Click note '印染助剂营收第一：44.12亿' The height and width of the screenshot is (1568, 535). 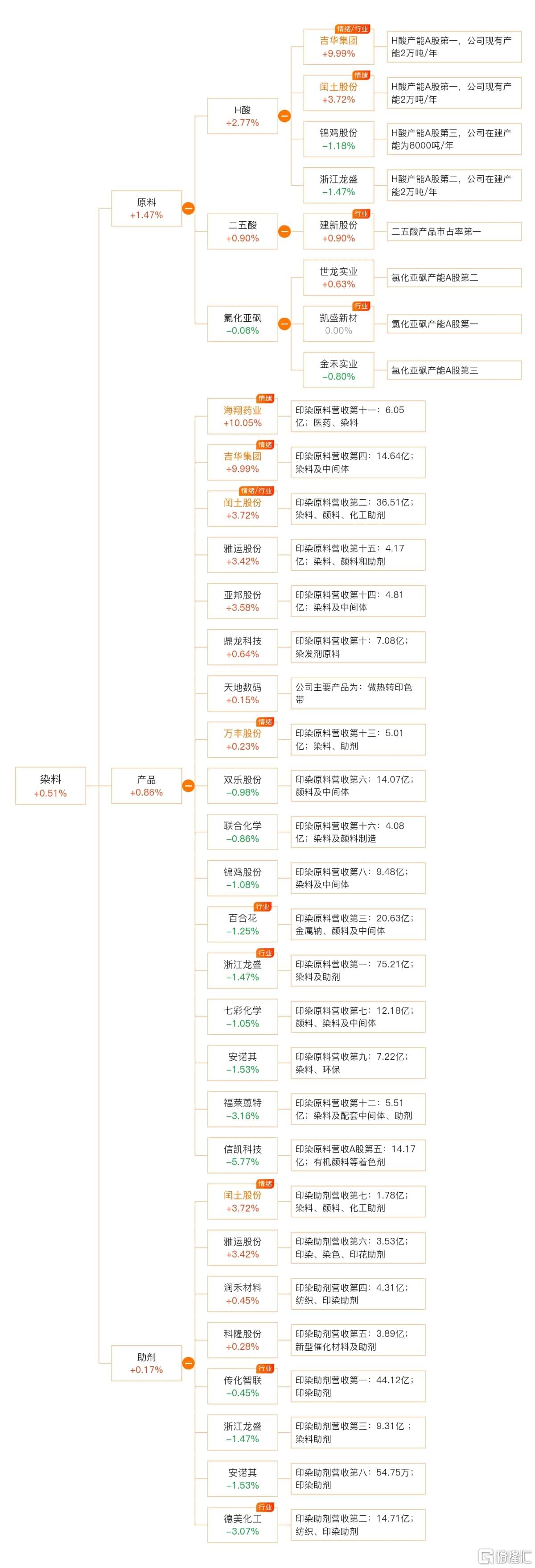[x=358, y=1386]
